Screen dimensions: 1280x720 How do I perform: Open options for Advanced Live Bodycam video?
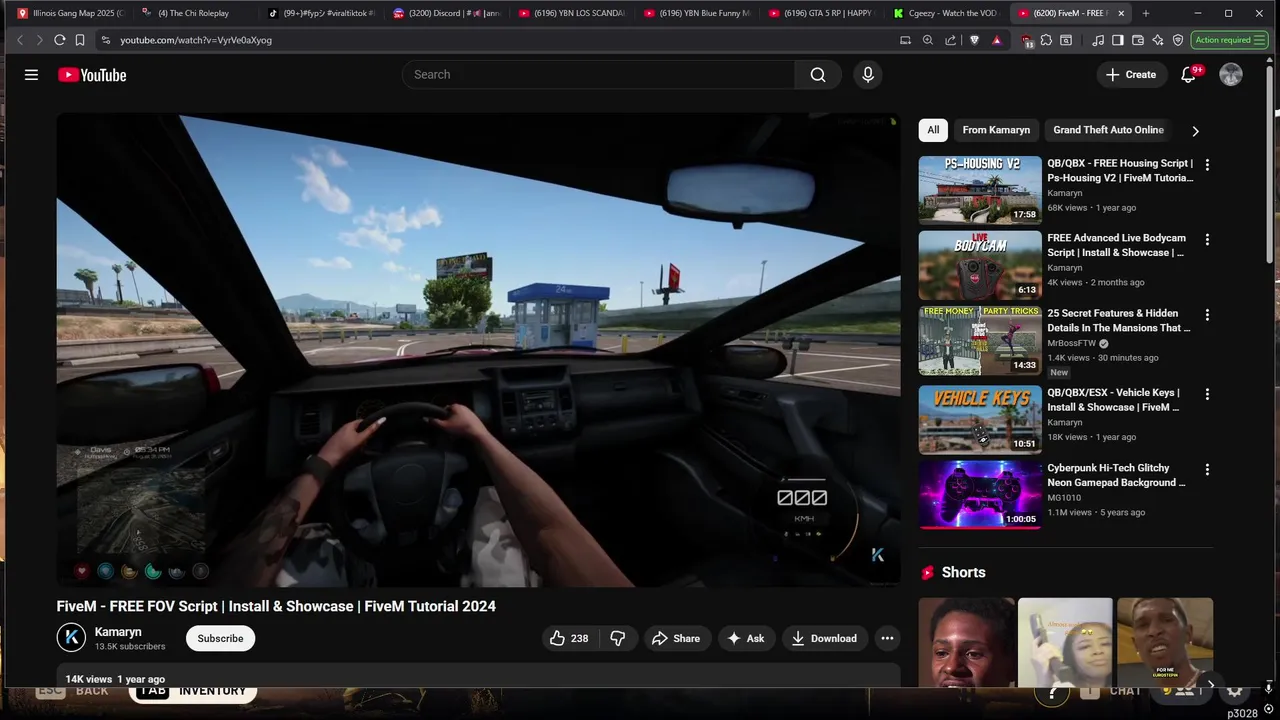point(1207,239)
